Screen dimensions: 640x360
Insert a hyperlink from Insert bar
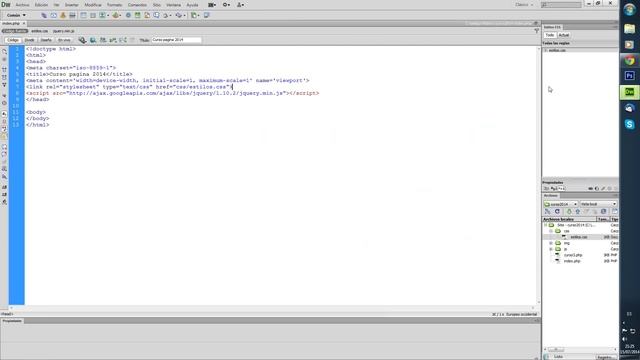tap(44, 15)
